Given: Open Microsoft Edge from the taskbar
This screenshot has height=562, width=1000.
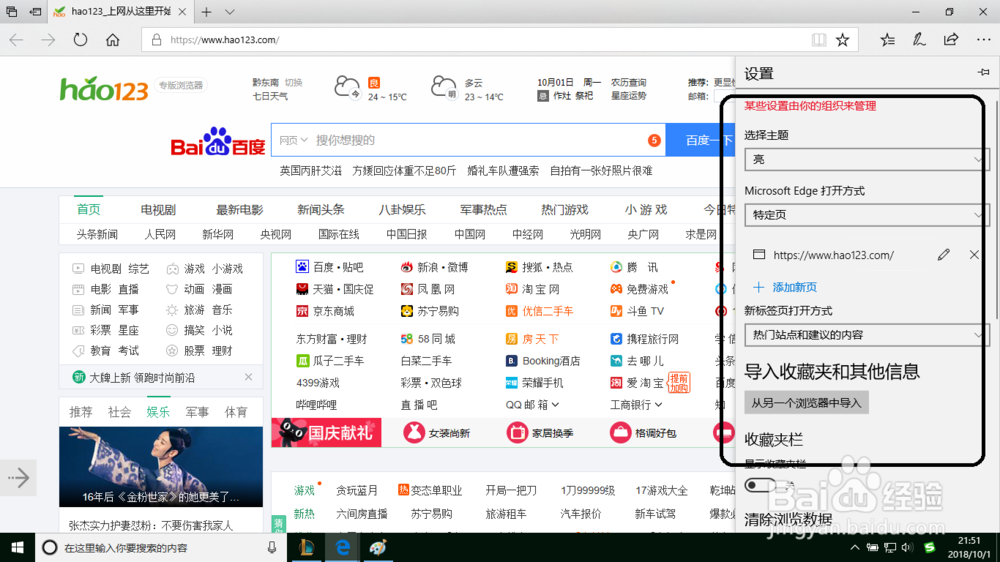Looking at the screenshot, I should coord(342,547).
